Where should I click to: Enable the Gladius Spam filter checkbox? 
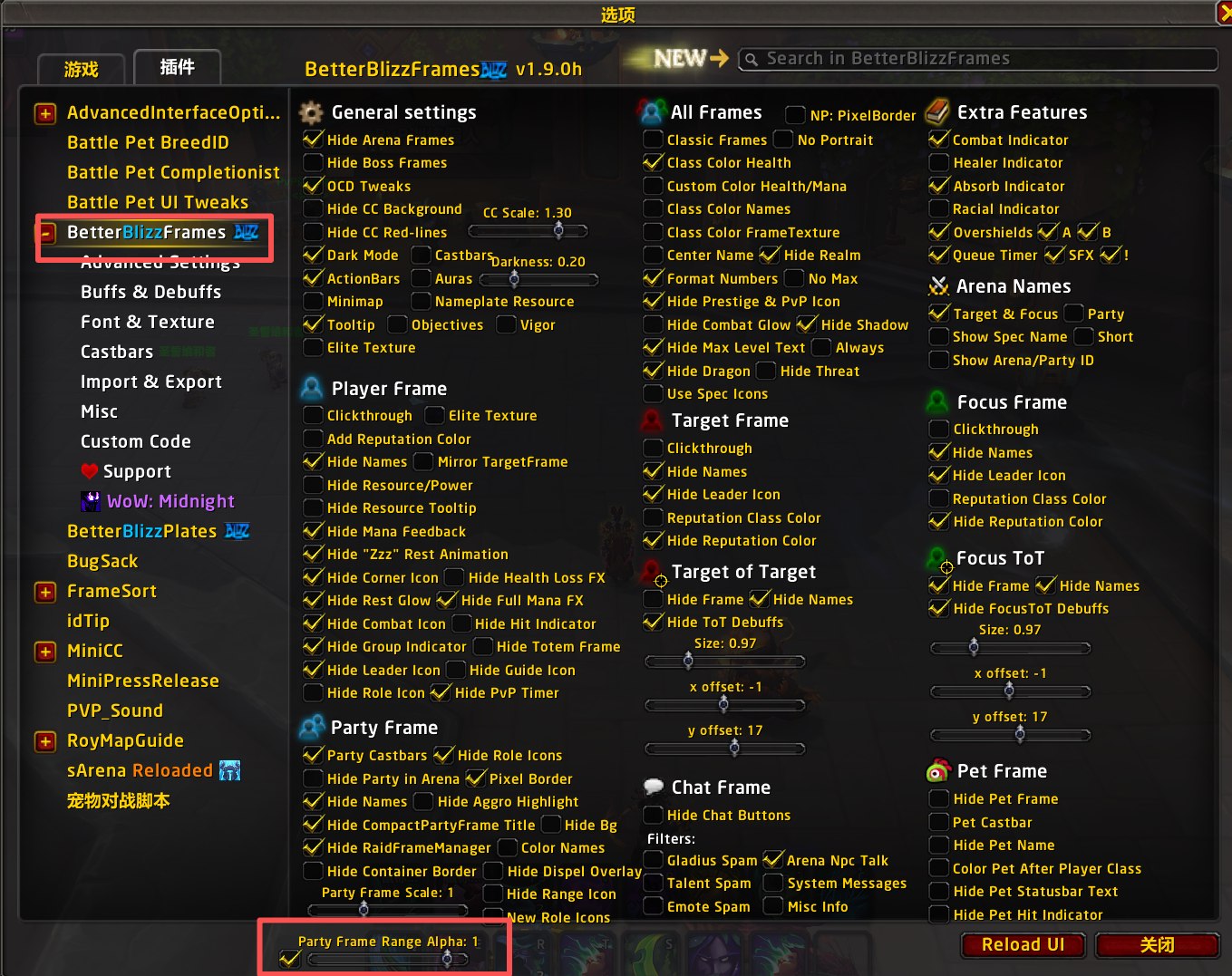pyautogui.click(x=653, y=860)
